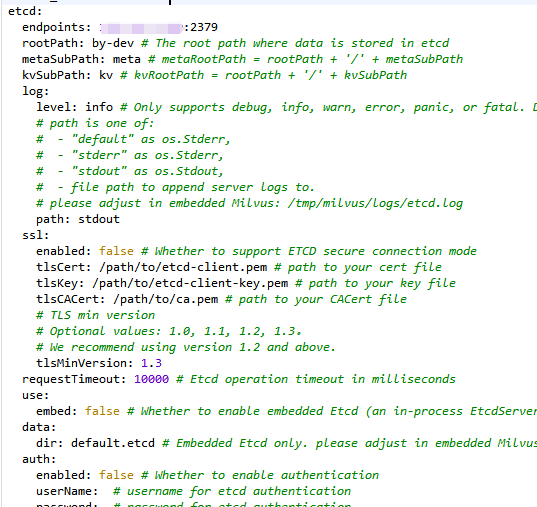Screen dimensions: 537x507
Task: Click the '# TLS min version' comment
Action: (96, 316)
